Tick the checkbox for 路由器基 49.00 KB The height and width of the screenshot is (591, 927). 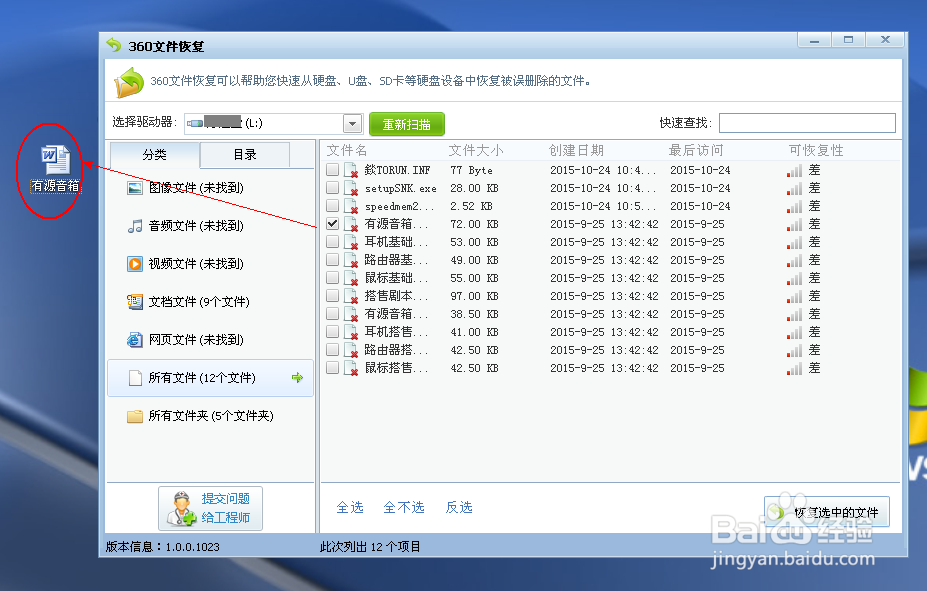pos(332,259)
